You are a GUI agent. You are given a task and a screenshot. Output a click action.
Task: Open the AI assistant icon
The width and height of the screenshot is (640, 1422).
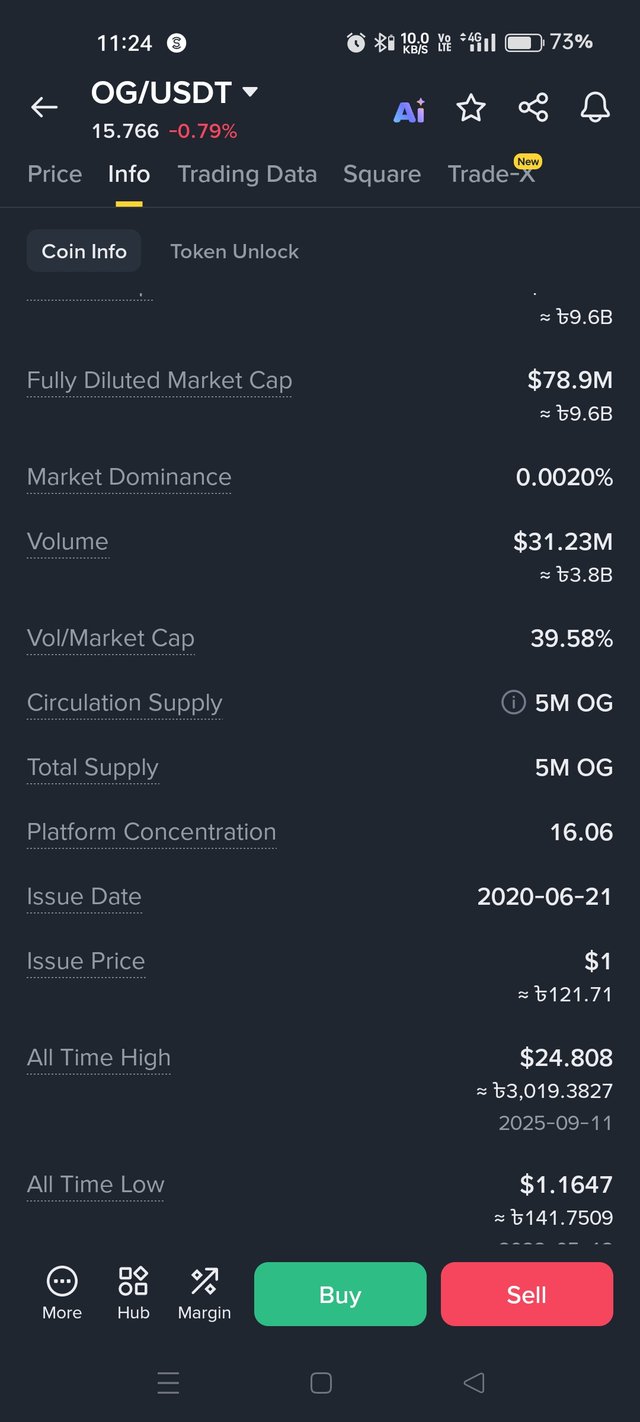[x=409, y=110]
